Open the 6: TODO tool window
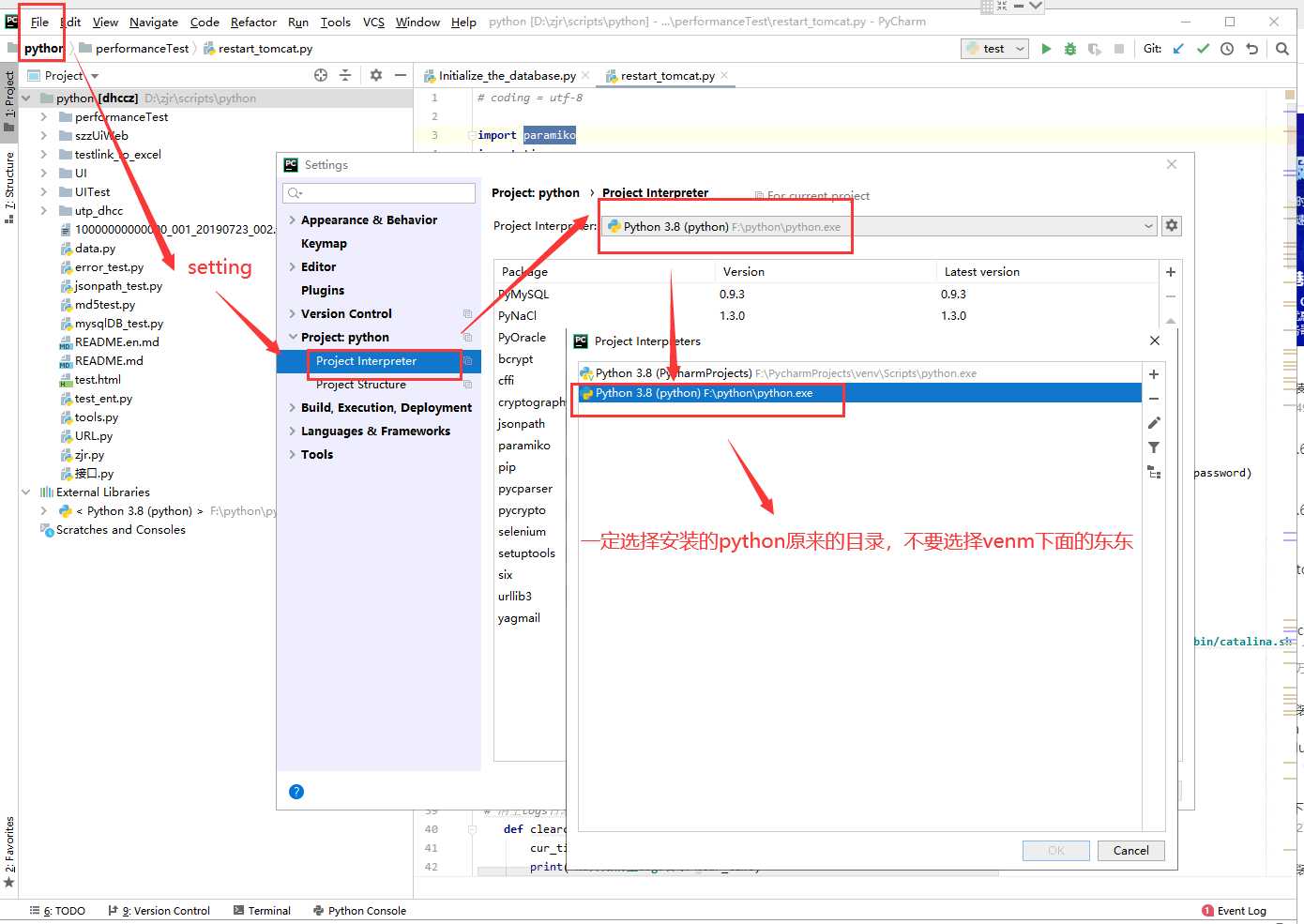The height and width of the screenshot is (924, 1304). 57,911
